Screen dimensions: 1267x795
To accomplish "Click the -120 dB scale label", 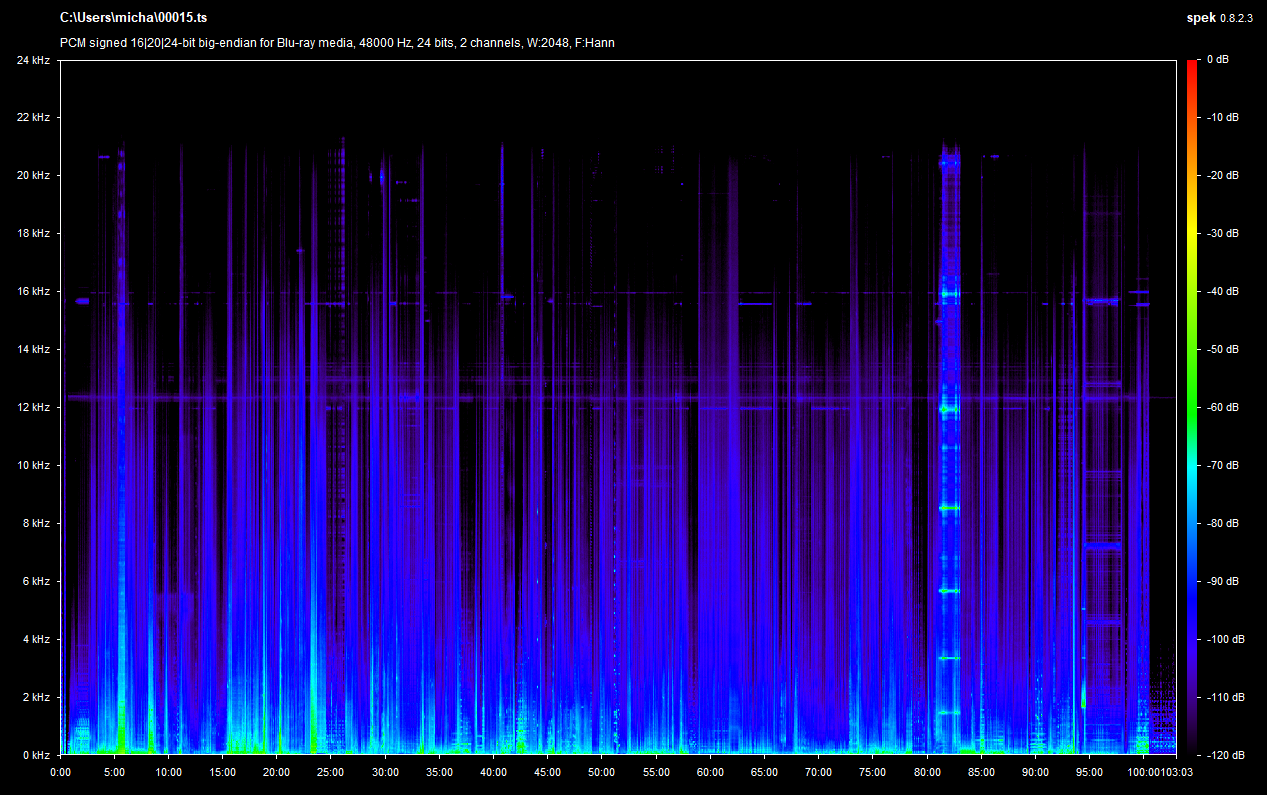I will (1222, 755).
